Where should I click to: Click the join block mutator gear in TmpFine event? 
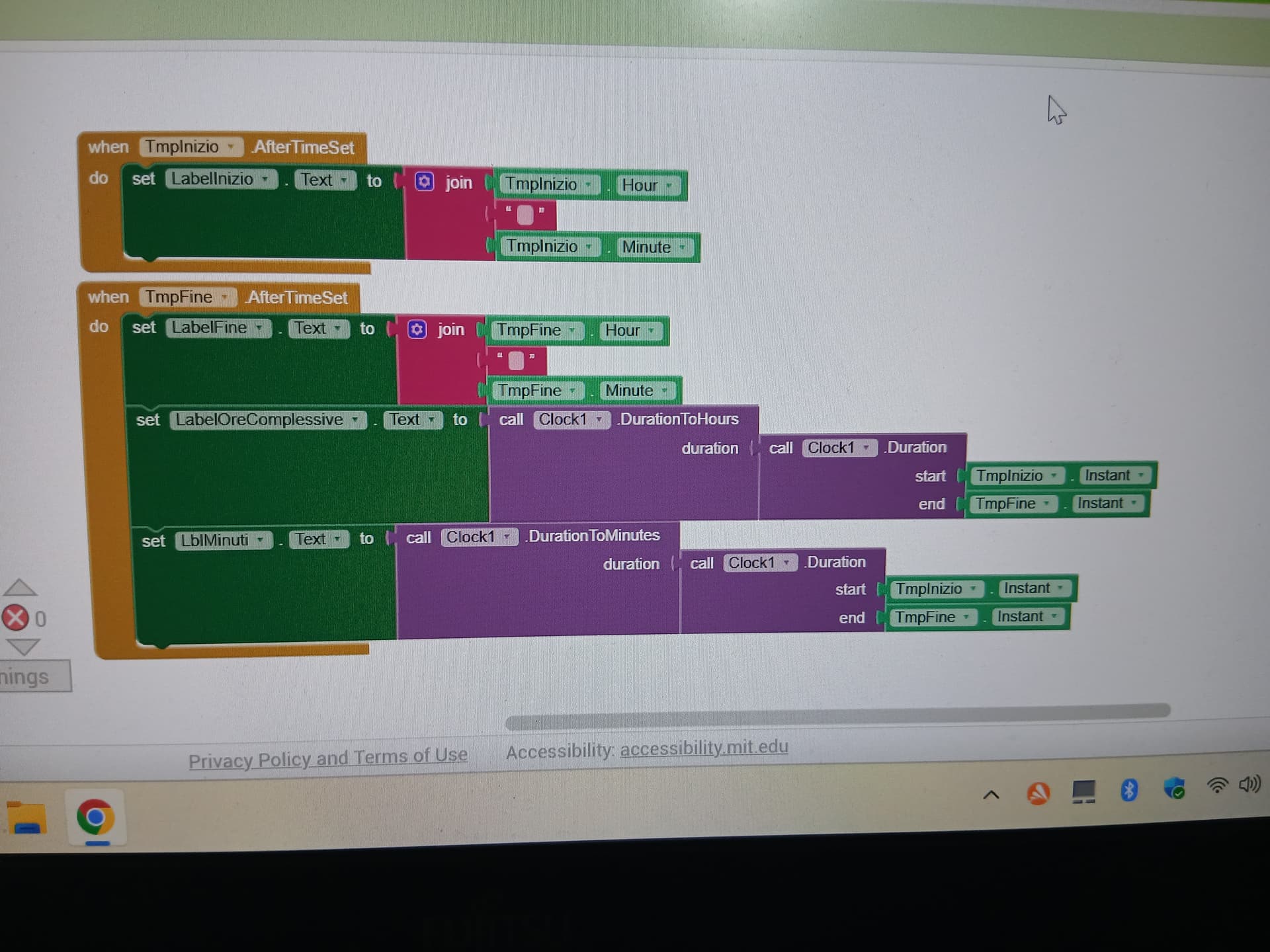pos(417,329)
